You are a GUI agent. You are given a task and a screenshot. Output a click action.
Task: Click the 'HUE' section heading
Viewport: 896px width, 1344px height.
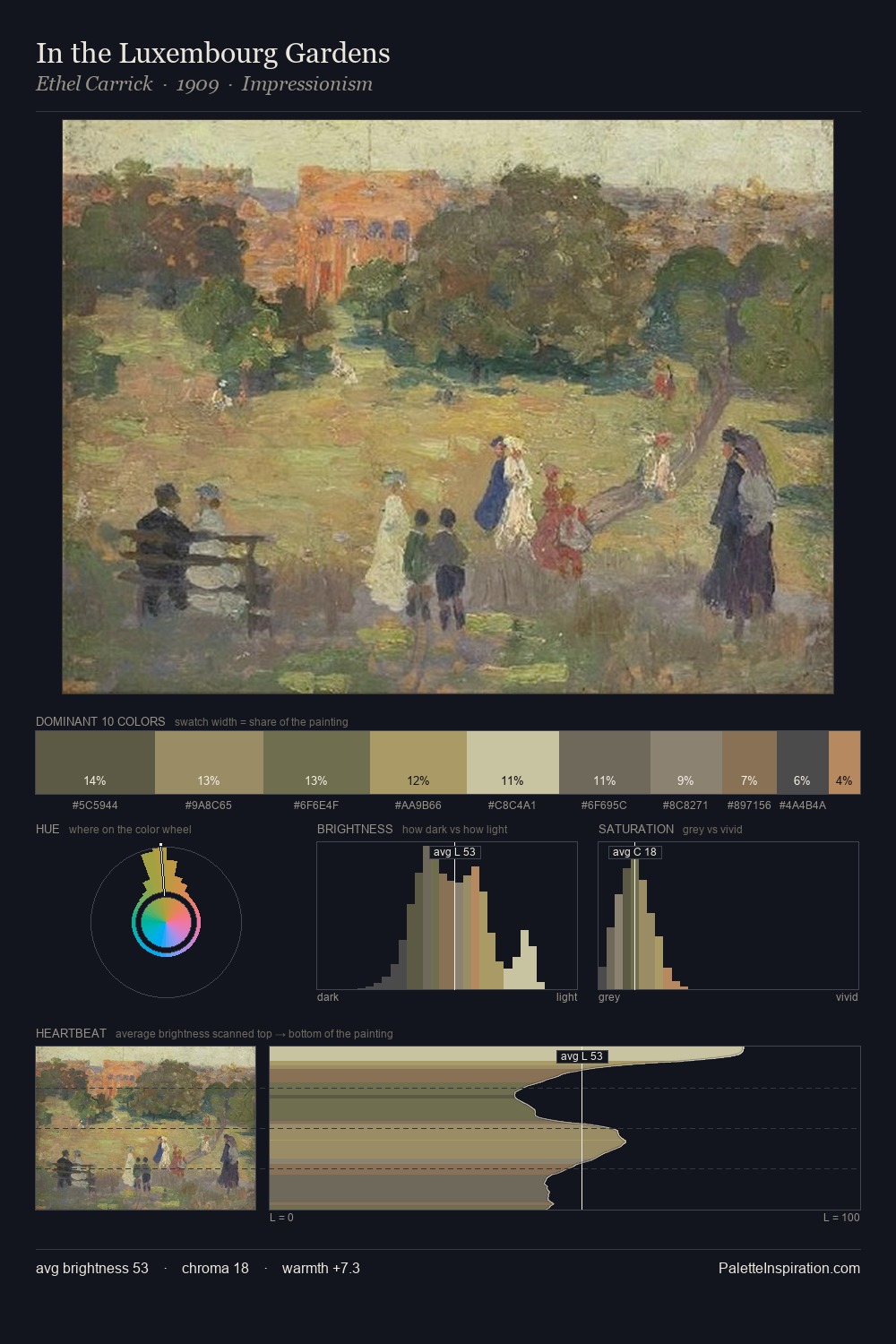47,829
